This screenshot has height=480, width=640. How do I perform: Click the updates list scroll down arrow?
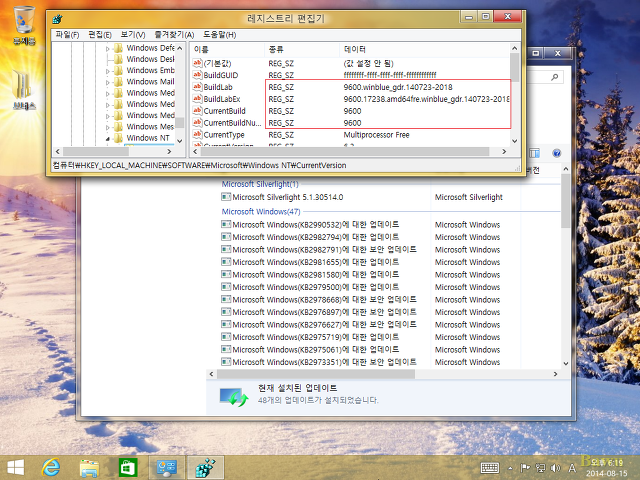pyautogui.click(x=566, y=363)
